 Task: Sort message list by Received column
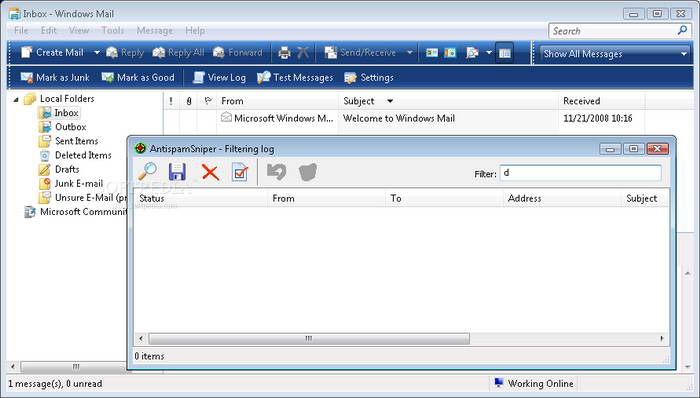601,101
